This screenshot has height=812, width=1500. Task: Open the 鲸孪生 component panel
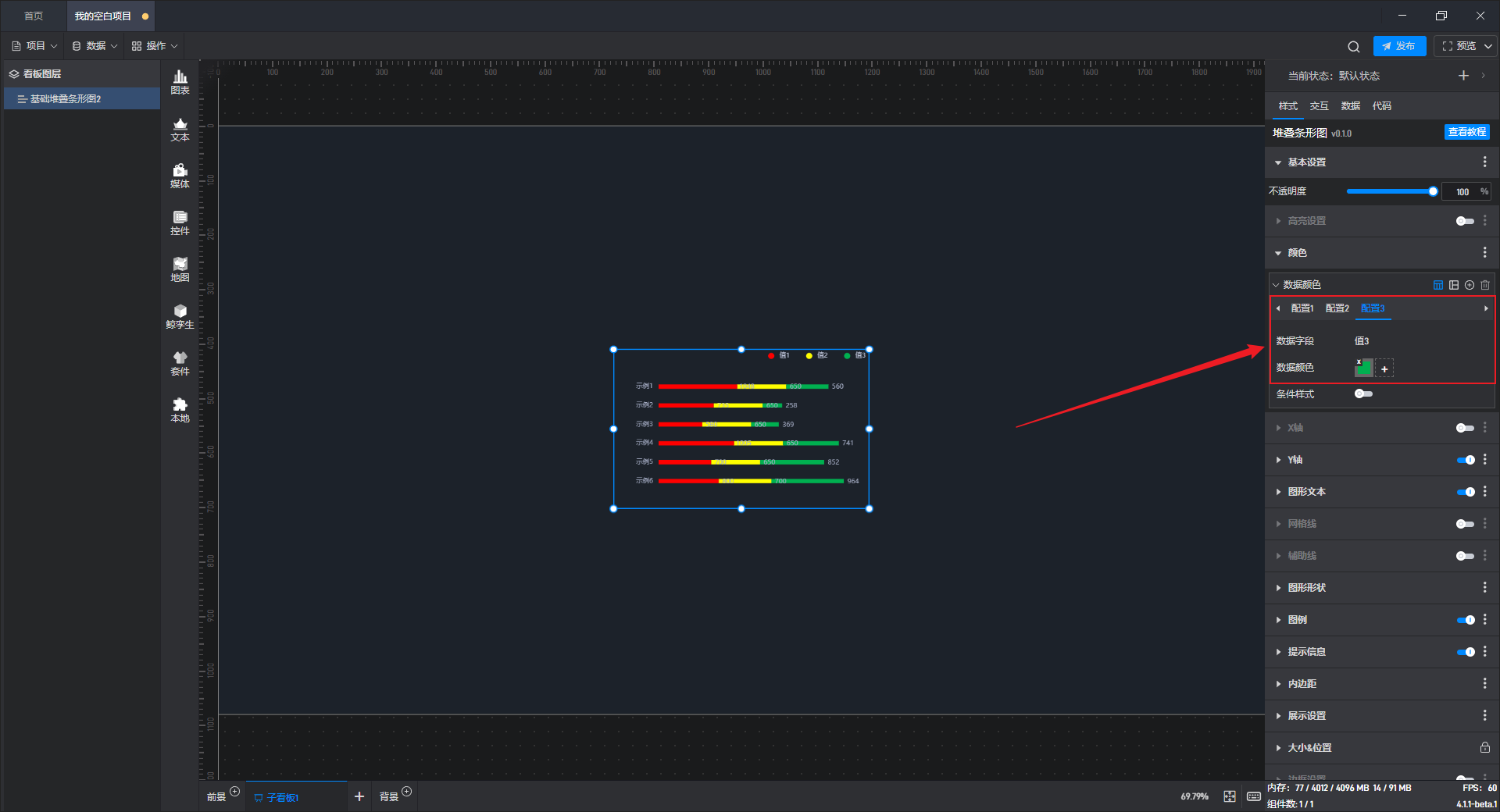[180, 316]
